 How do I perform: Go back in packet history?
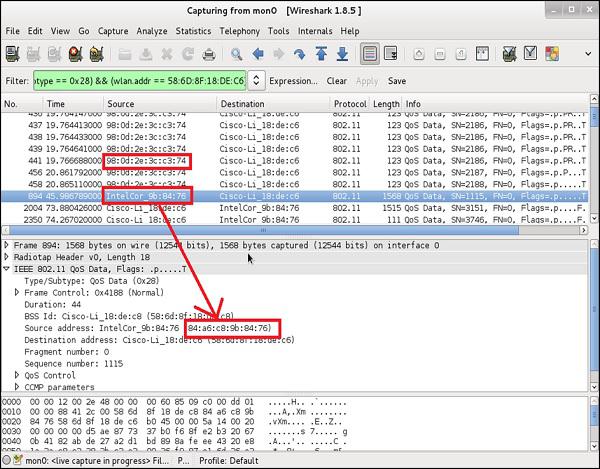258,54
